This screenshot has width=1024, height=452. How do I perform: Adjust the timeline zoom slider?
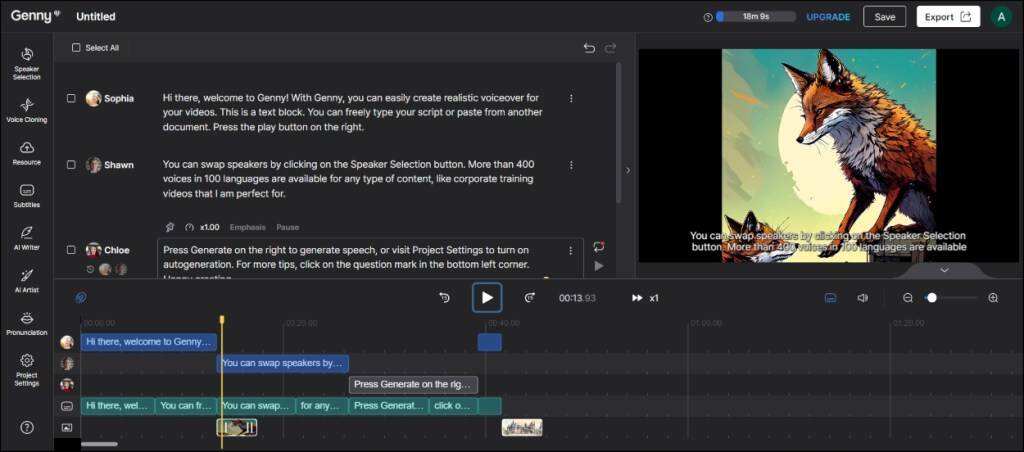(932, 298)
